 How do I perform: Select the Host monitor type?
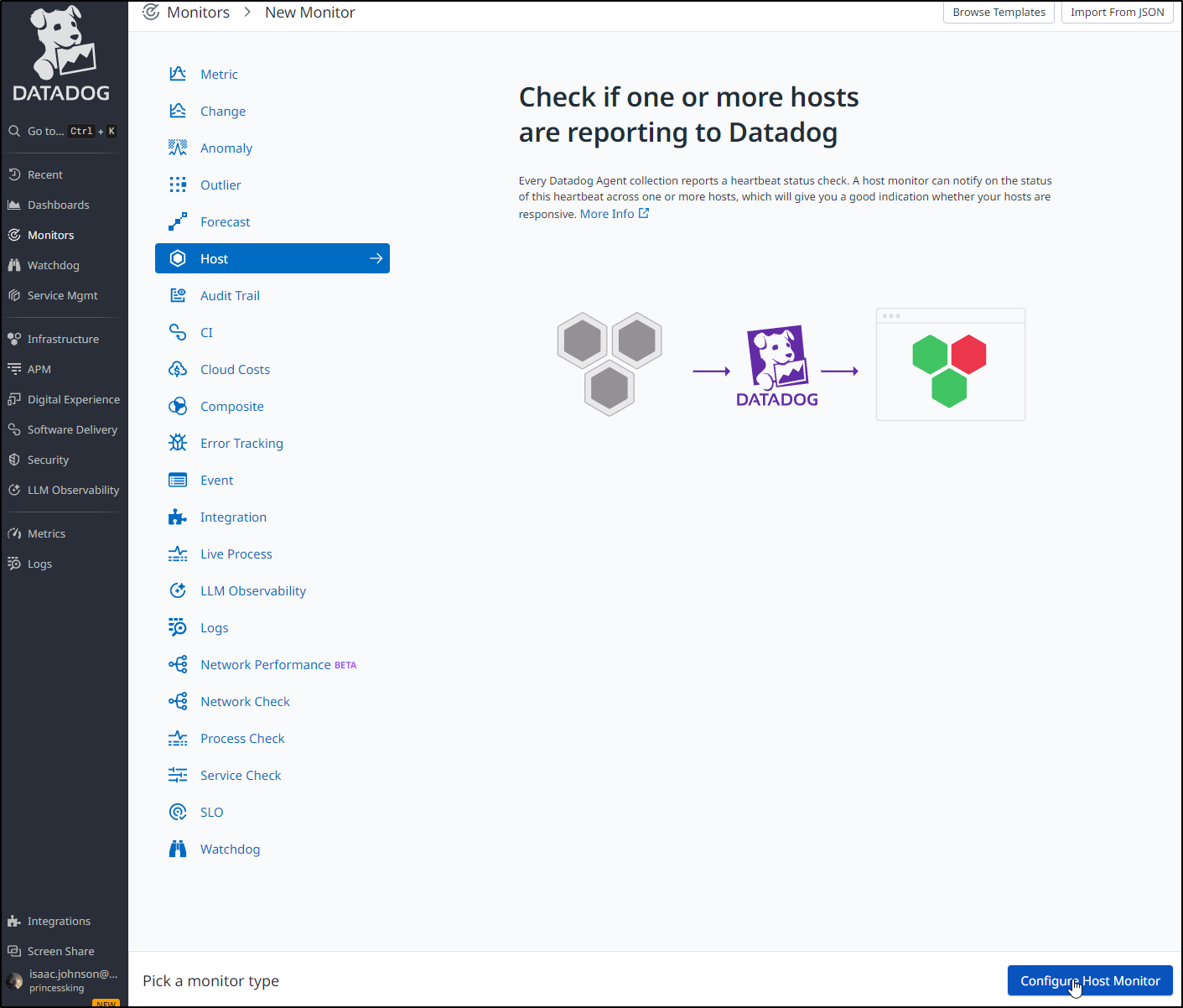pyautogui.click(x=272, y=258)
